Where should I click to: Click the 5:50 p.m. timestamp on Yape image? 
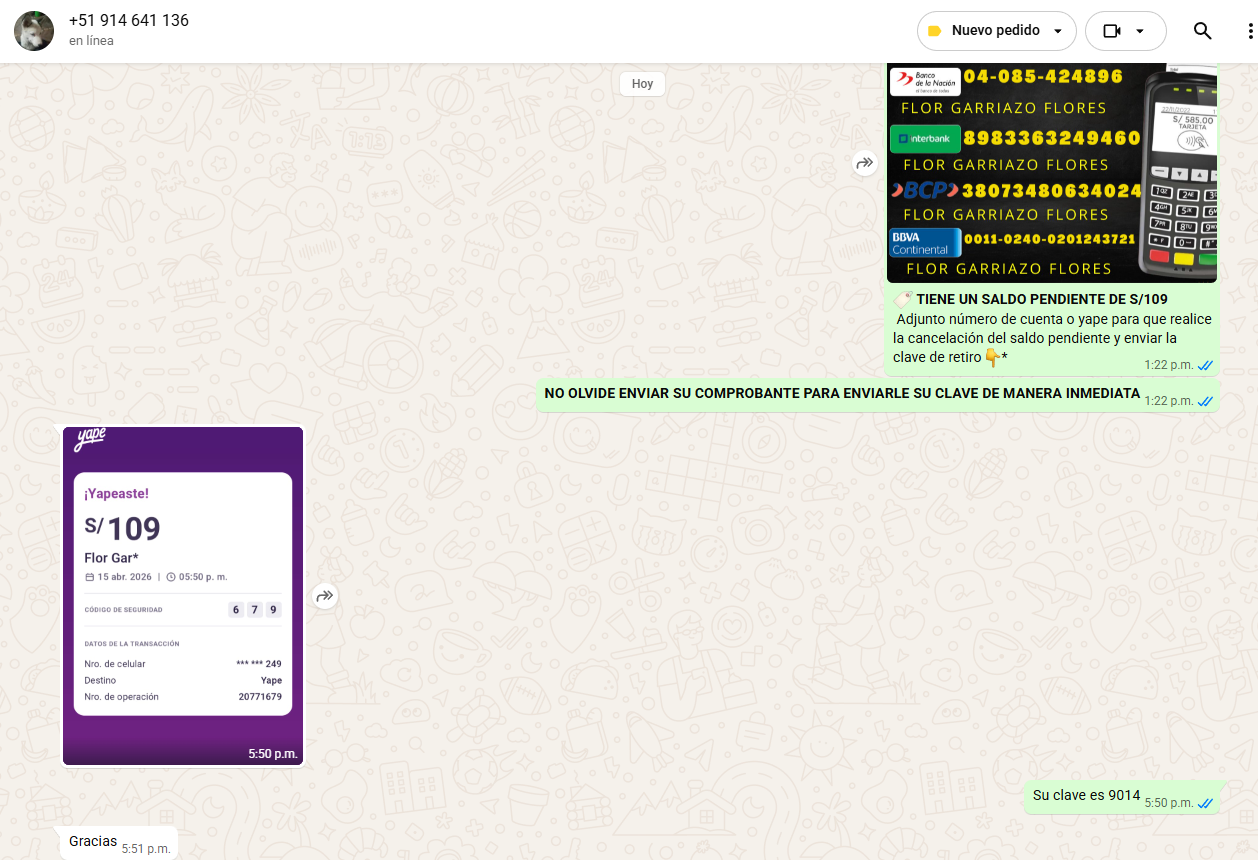tap(273, 754)
